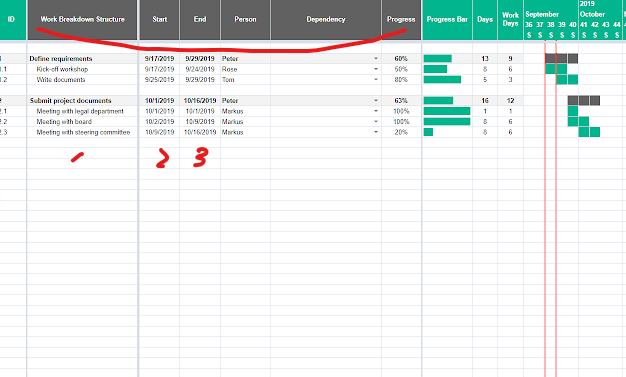Open dependency dropdown for Meeting with legal department
The width and height of the screenshot is (626, 377).
pos(376,111)
